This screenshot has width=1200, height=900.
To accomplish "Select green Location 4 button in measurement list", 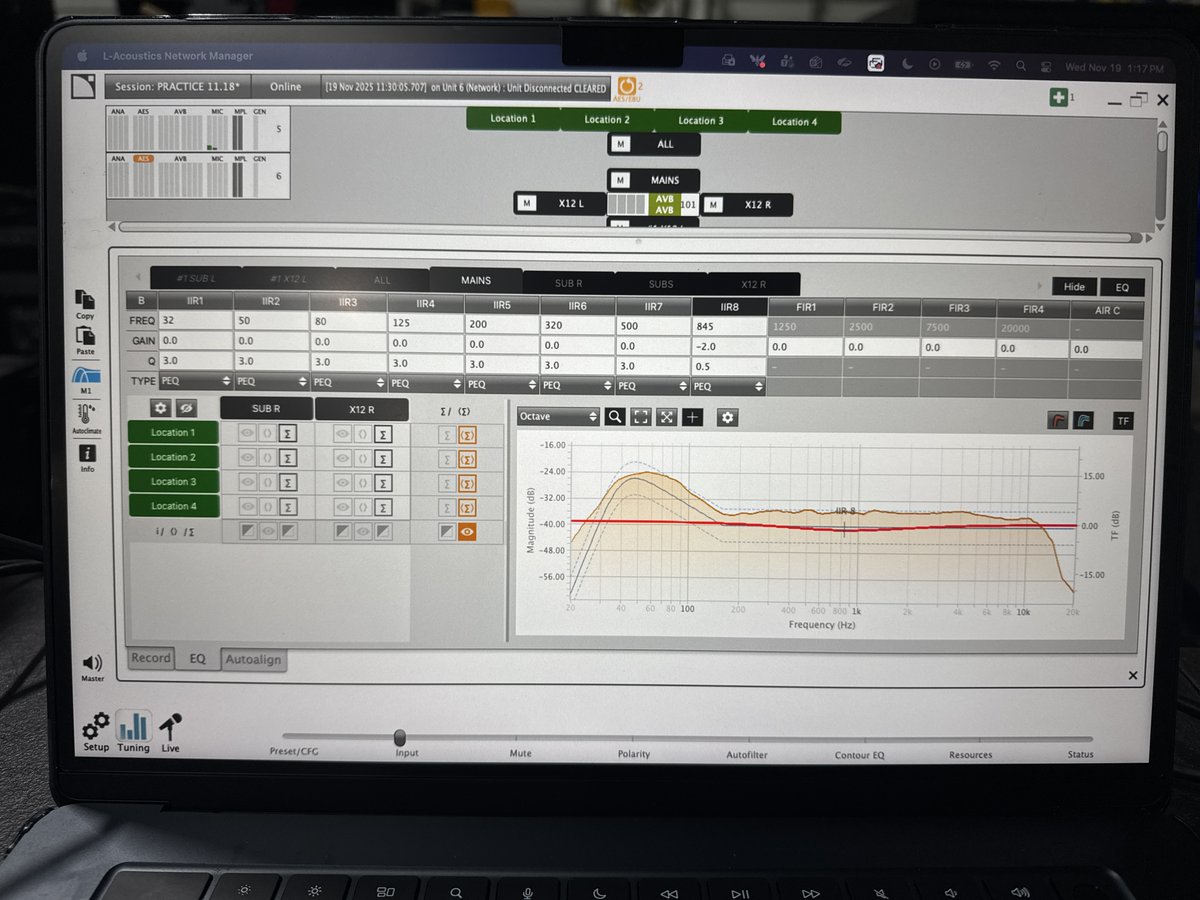I will (172, 506).
